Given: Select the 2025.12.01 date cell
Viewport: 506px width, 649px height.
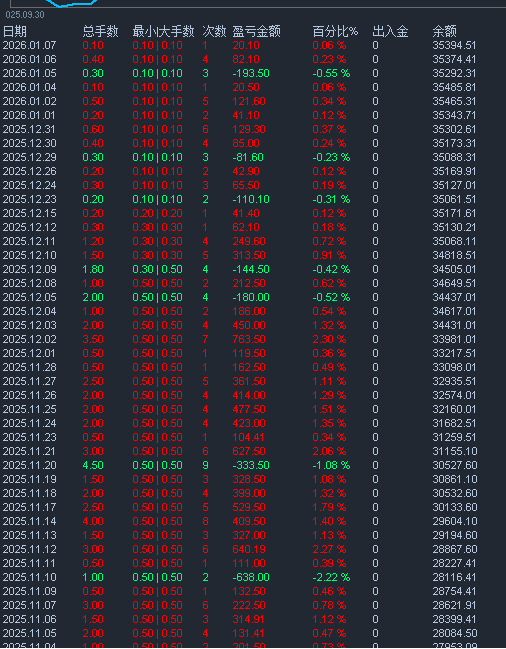Looking at the screenshot, I should 29,353.
